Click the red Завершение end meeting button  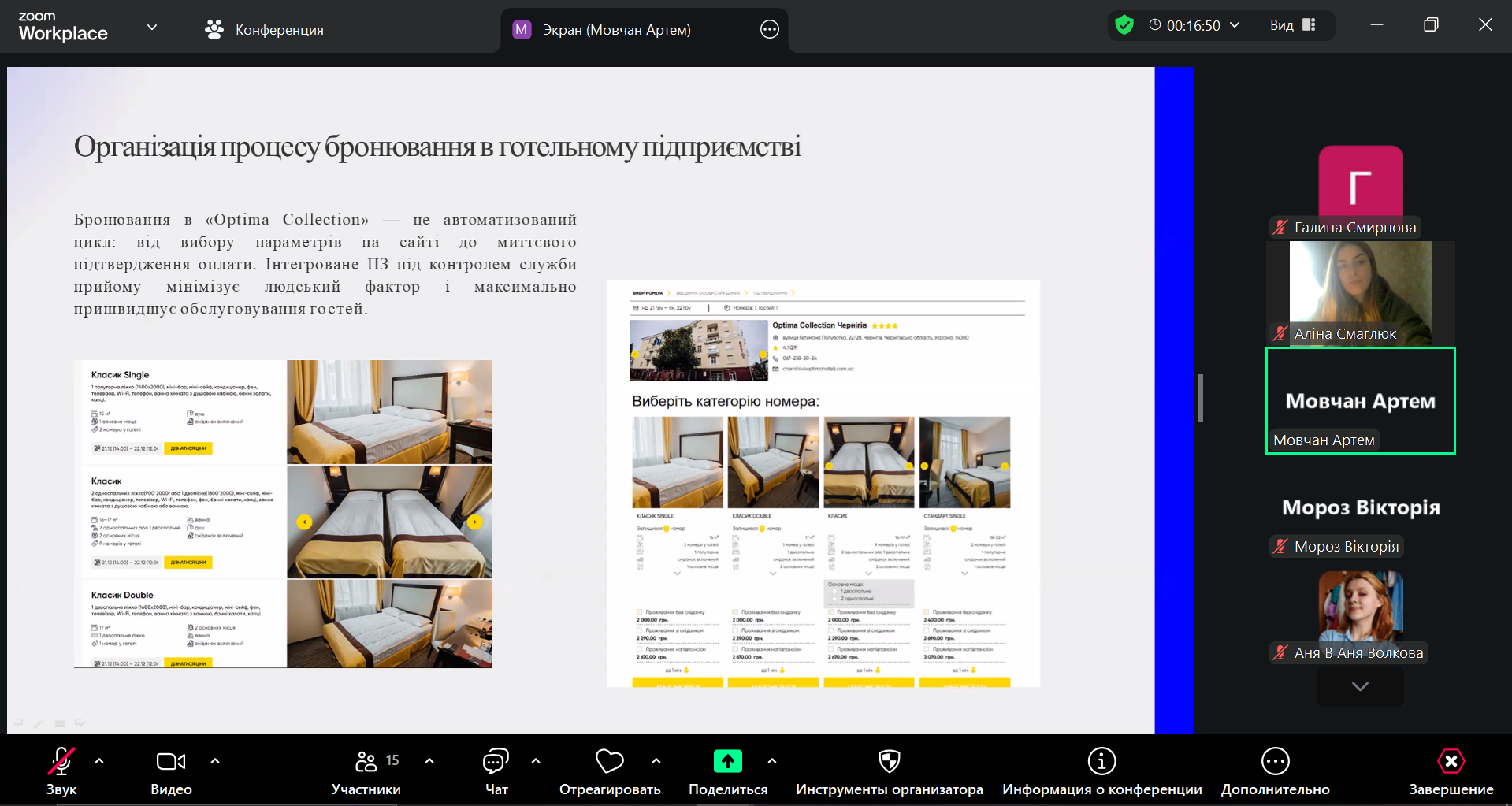pyautogui.click(x=1451, y=762)
